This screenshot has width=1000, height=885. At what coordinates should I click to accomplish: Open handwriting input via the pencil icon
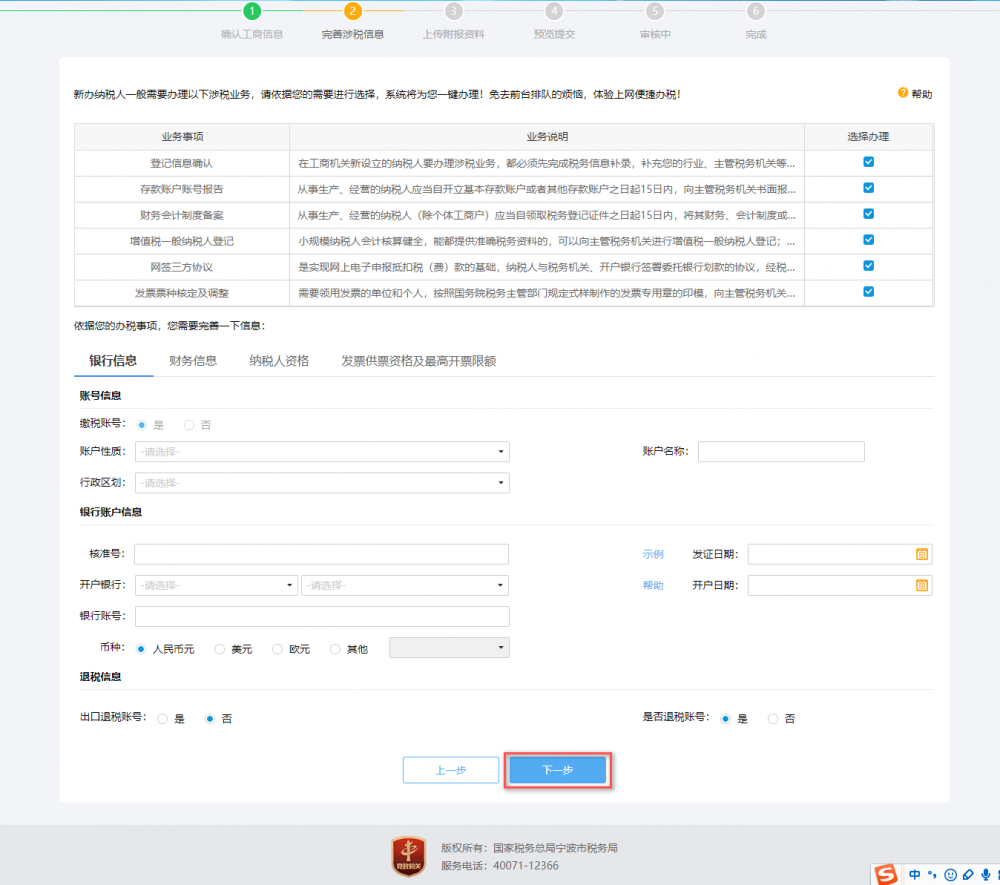click(x=966, y=874)
